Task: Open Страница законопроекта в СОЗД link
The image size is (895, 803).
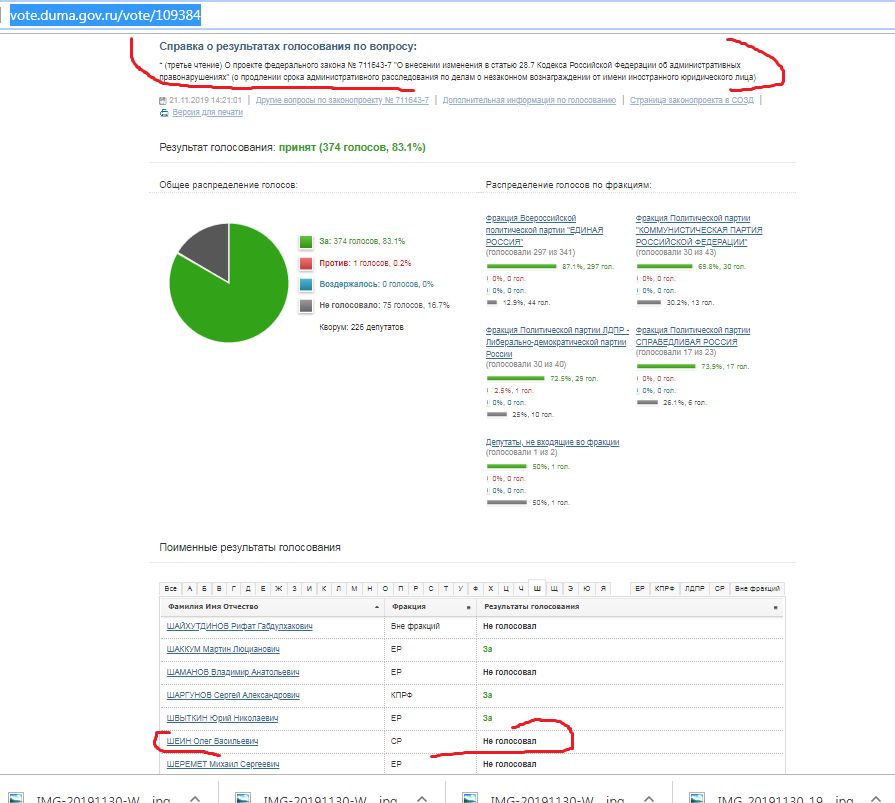Action: coord(693,100)
